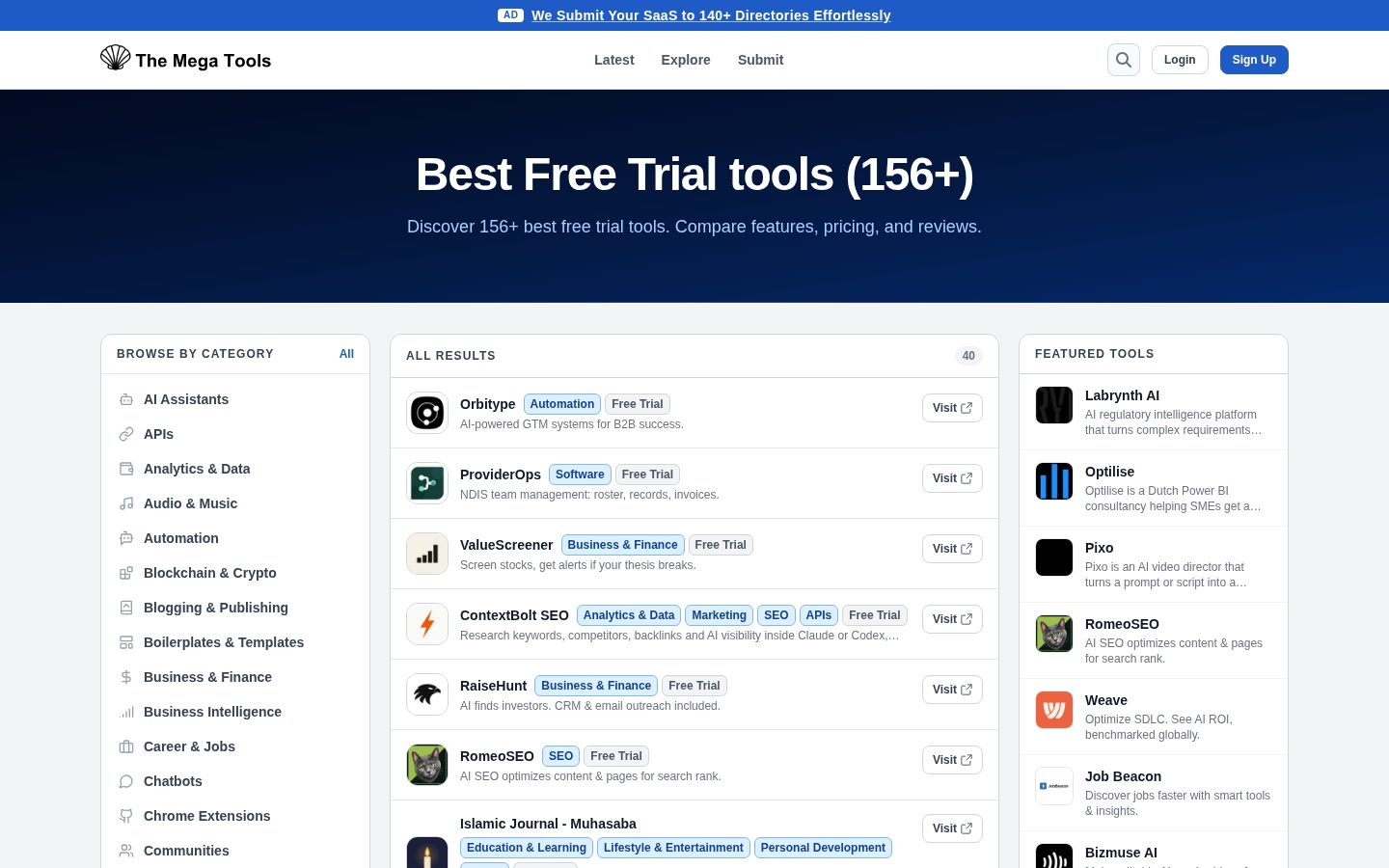
Task: Open the Islamic Journal - Muhasaba title
Action: tap(548, 824)
